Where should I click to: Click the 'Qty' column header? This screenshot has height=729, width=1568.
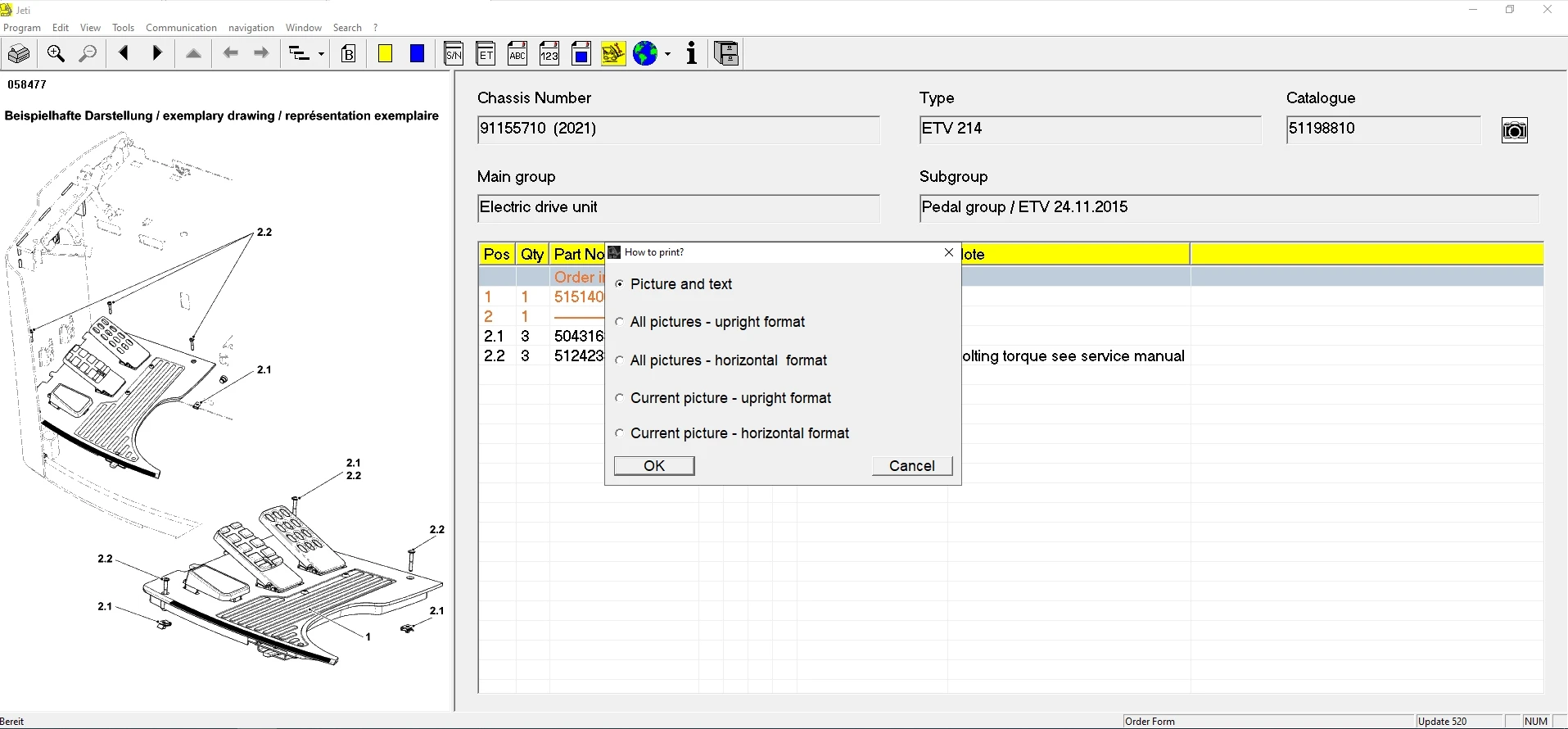(532, 254)
